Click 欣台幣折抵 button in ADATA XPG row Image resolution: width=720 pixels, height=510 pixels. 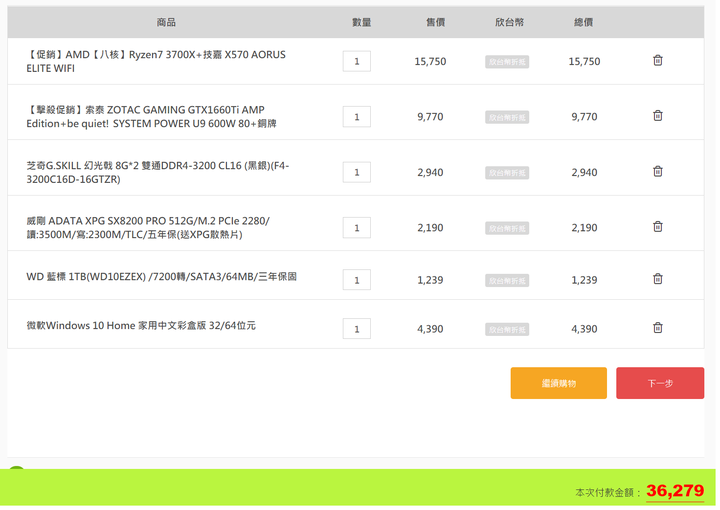tap(507, 229)
